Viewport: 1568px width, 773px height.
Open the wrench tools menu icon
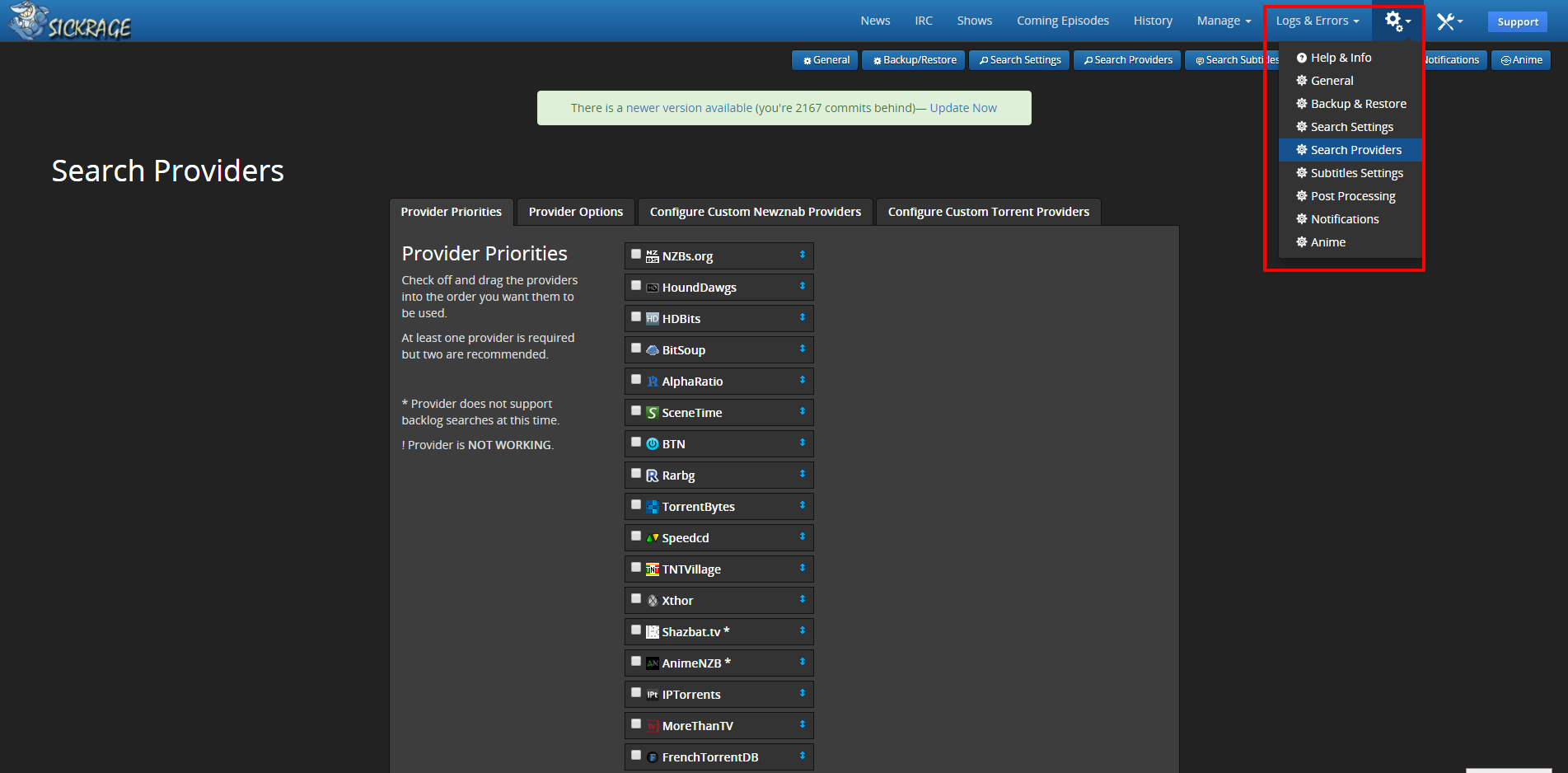point(1449,21)
